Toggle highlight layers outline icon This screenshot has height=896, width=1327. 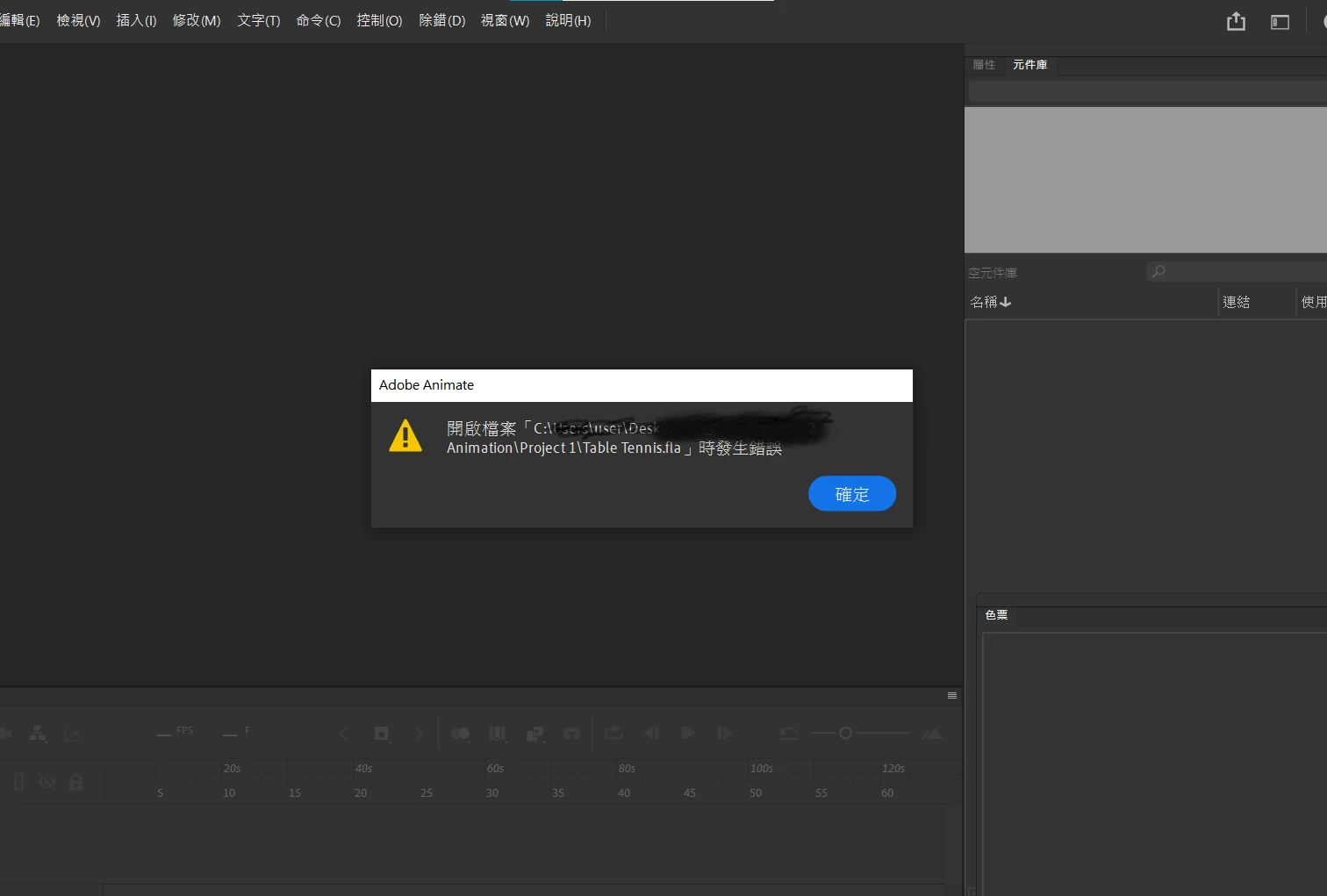[x=18, y=782]
